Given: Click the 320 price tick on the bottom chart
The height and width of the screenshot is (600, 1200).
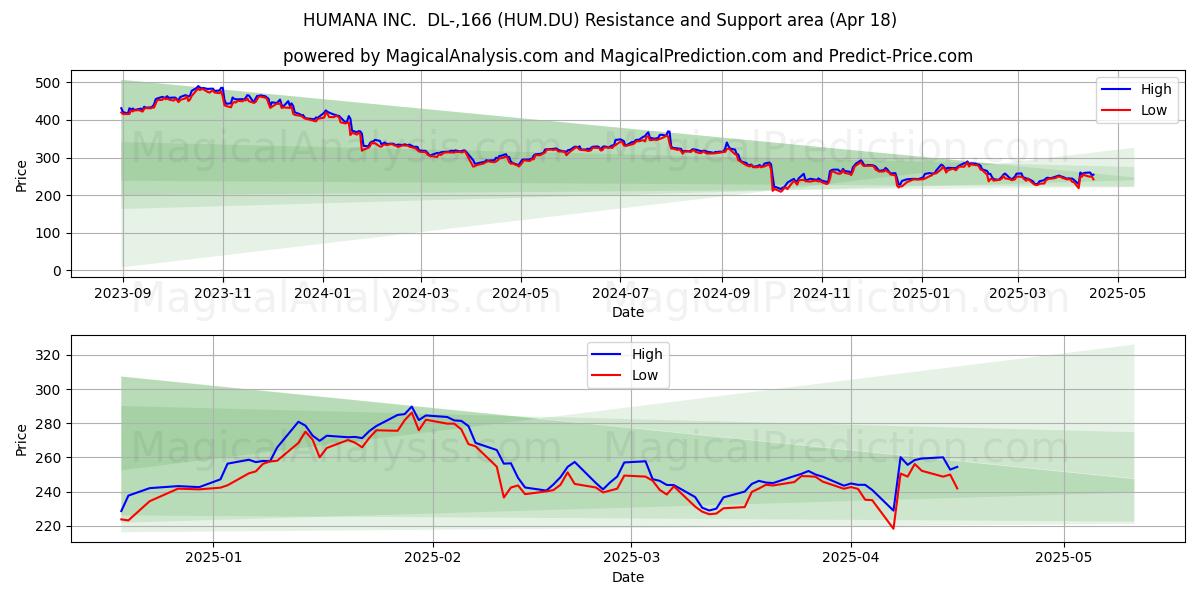Looking at the screenshot, I should [50, 355].
